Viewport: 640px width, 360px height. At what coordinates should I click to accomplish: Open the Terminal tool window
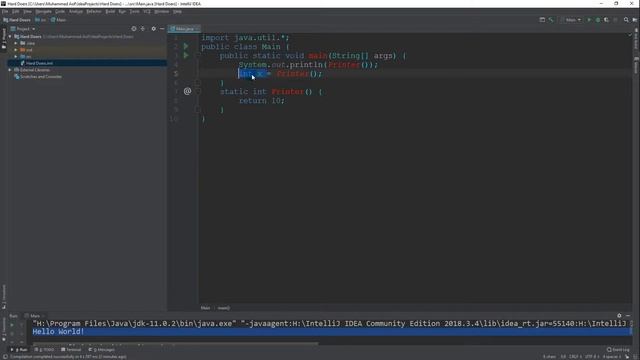pos(71,350)
